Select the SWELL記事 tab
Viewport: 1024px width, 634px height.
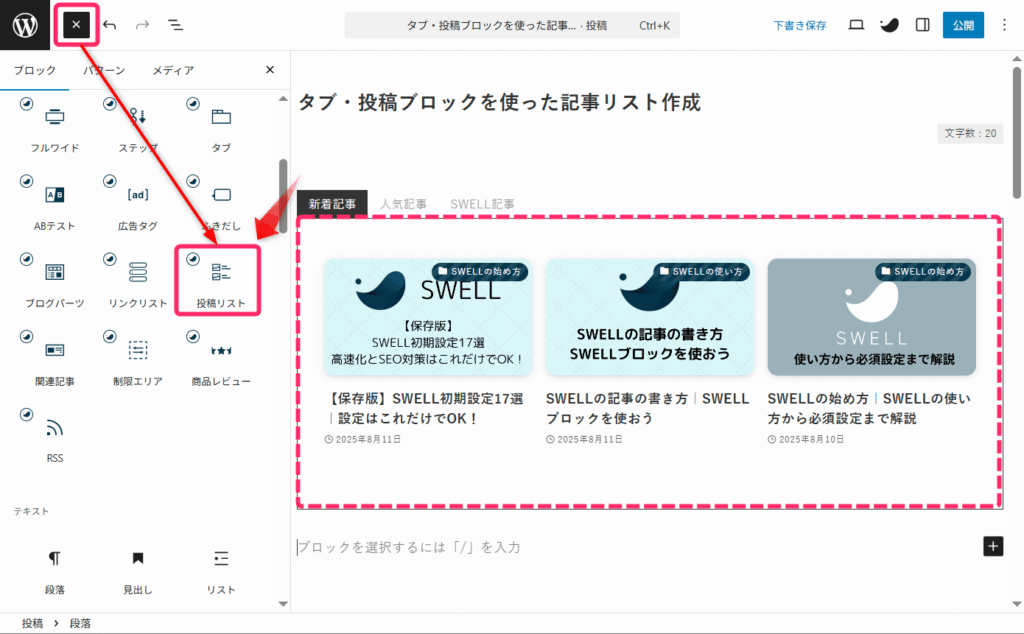(x=482, y=204)
